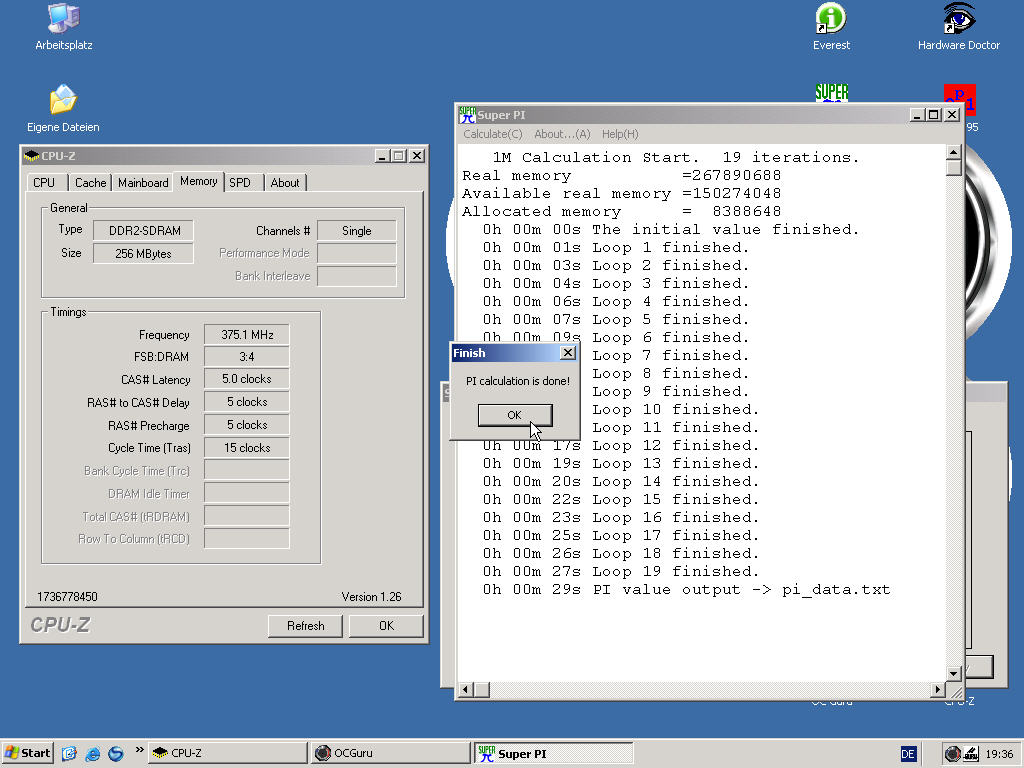
Task: Switch to CPU-Z in the taskbar
Action: pyautogui.click(x=227, y=753)
